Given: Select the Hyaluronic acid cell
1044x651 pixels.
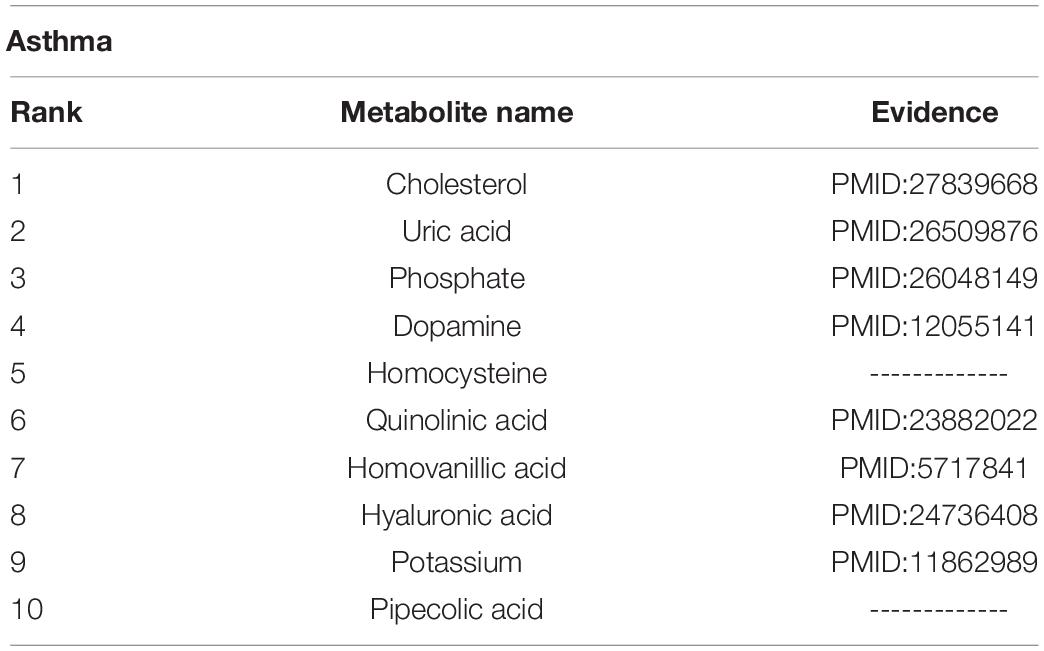Looking at the screenshot, I should (x=456, y=515).
